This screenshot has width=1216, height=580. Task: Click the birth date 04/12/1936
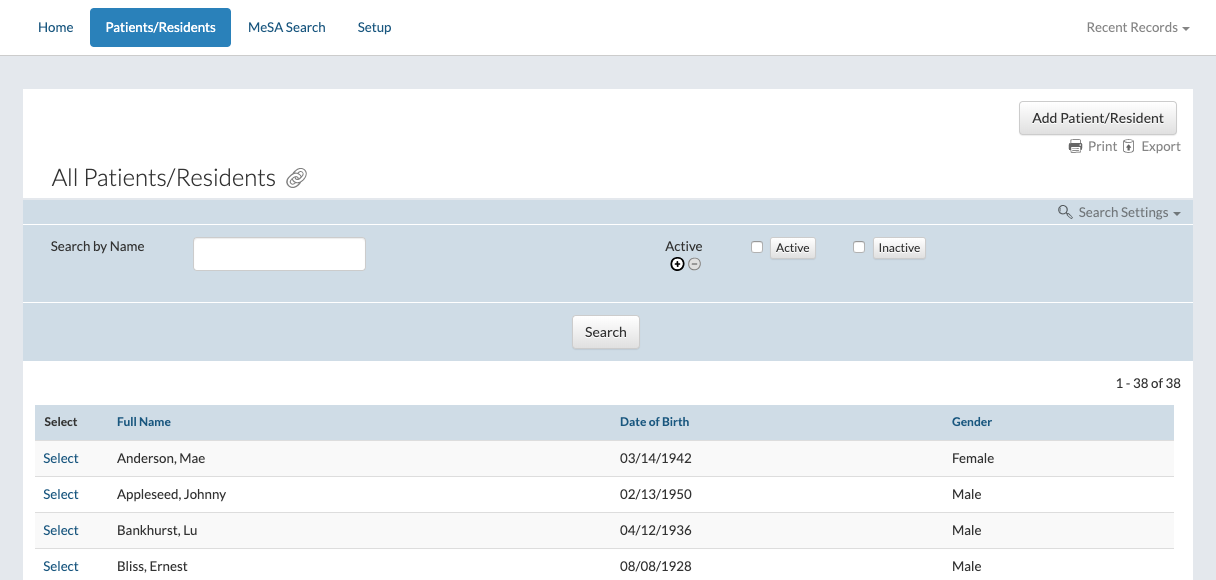pos(656,530)
